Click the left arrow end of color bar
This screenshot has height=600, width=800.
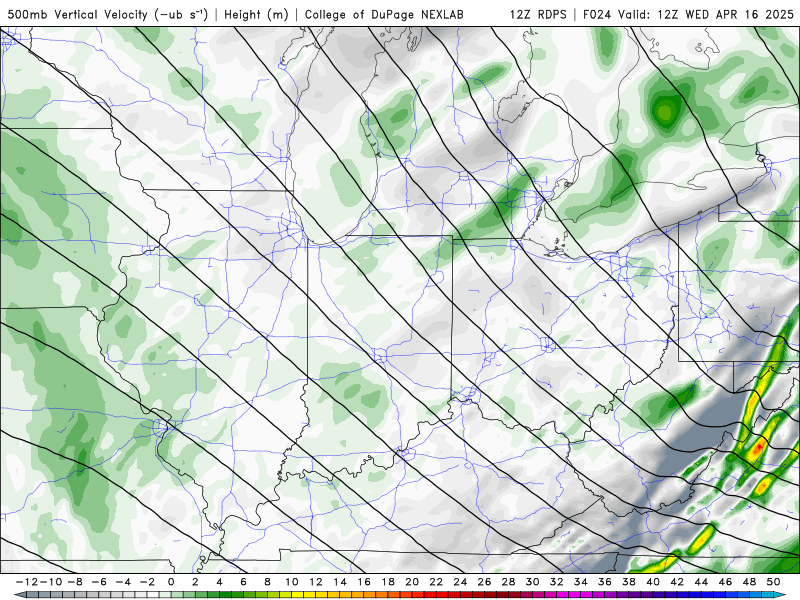20,595
